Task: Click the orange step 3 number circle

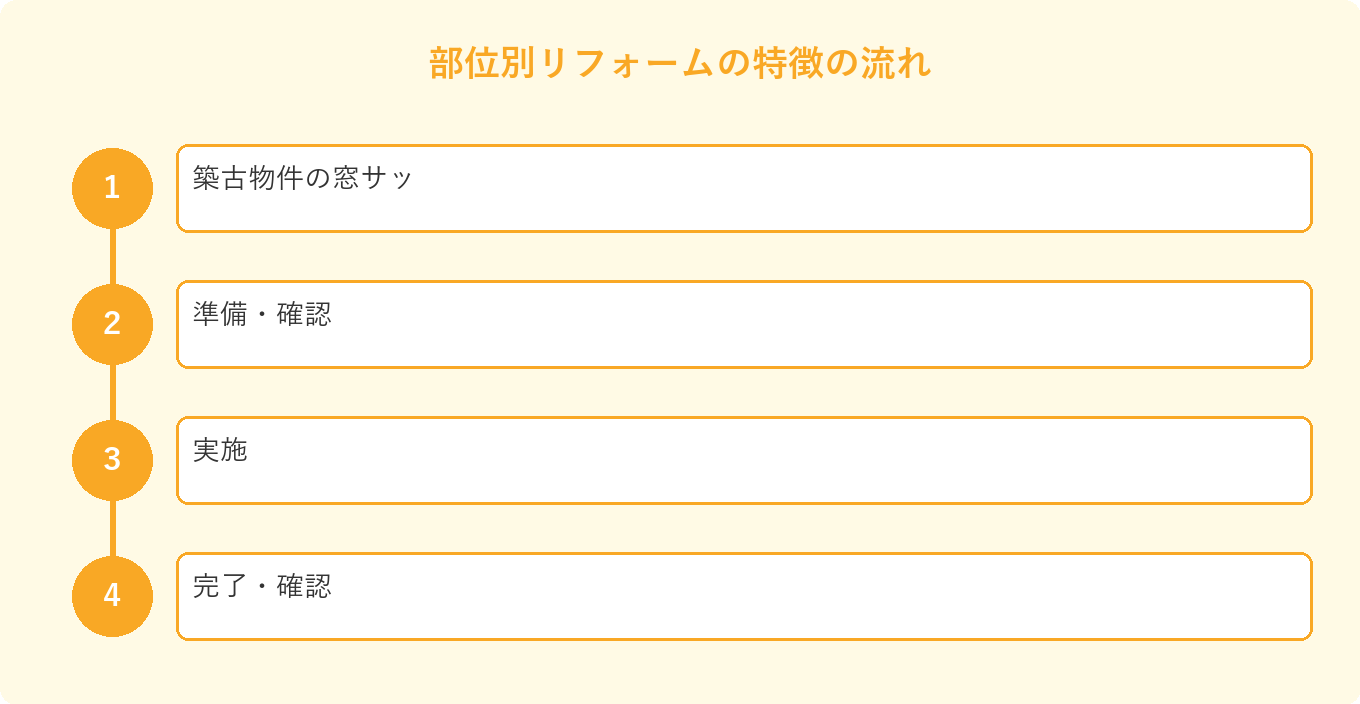Action: (112, 460)
